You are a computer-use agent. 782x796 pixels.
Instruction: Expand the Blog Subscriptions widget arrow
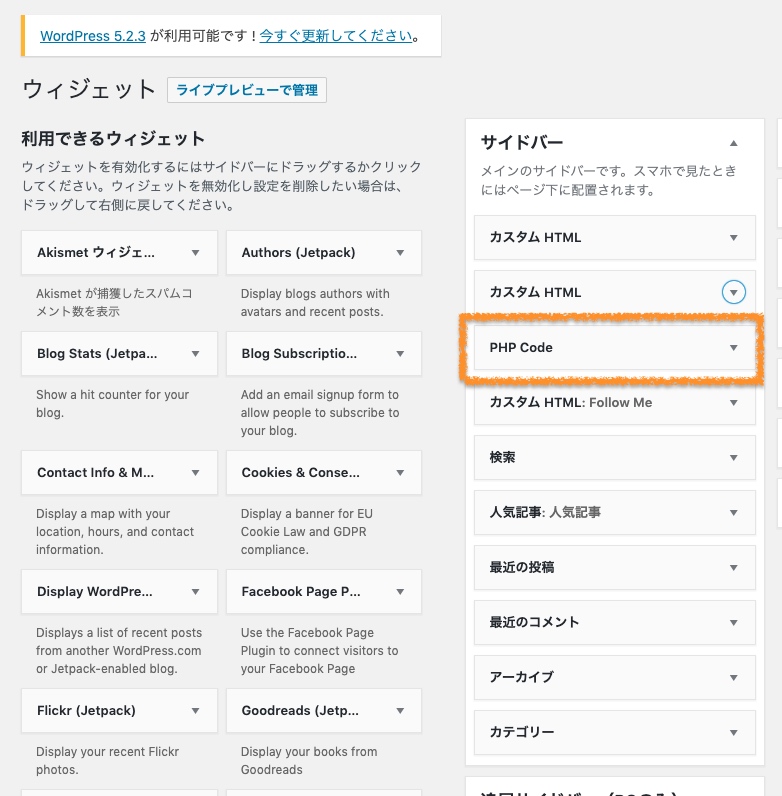tap(400, 354)
